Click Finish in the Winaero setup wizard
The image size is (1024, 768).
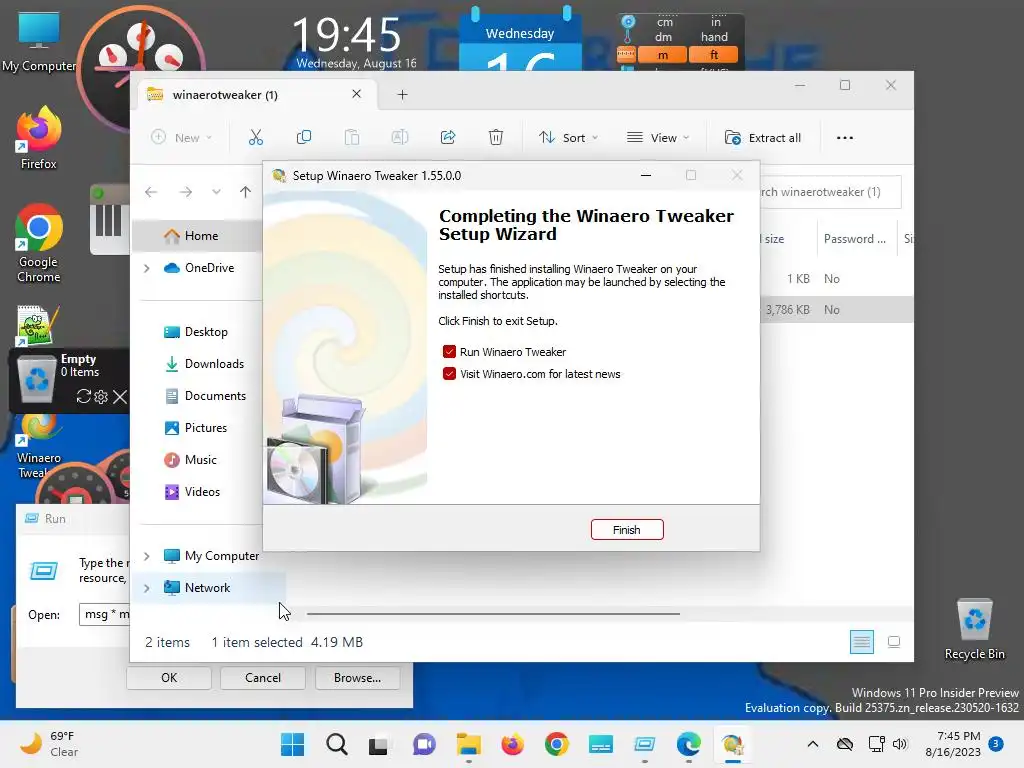point(627,530)
